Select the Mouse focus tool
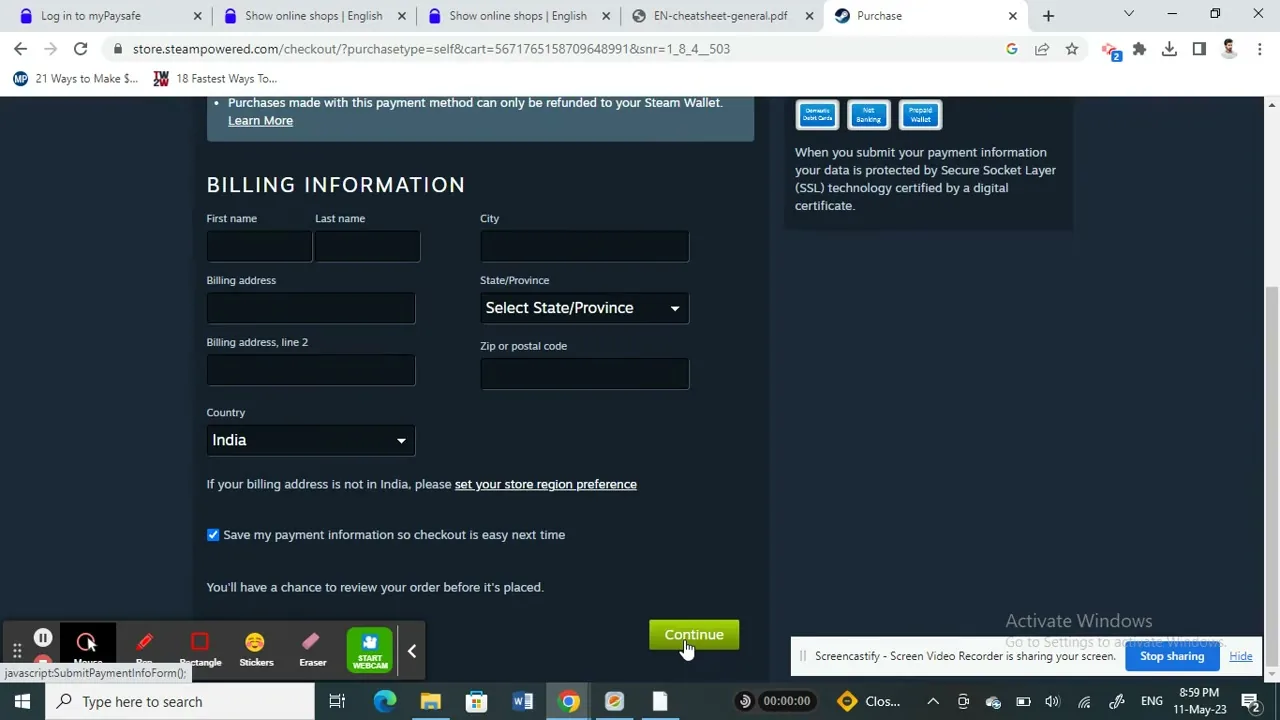This screenshot has height=720, width=1280. click(x=87, y=647)
